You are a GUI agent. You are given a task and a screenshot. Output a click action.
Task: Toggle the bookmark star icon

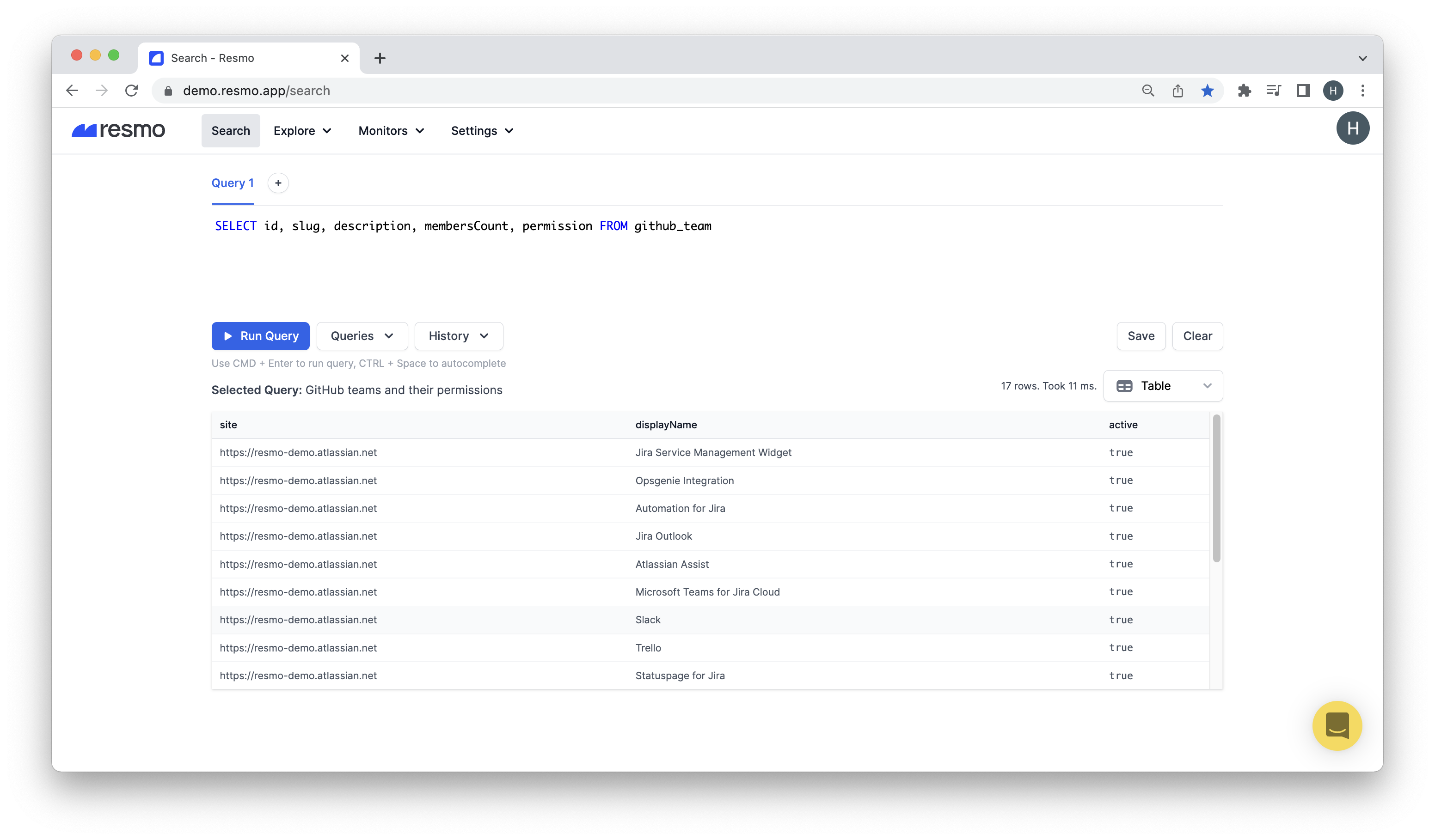click(1207, 91)
